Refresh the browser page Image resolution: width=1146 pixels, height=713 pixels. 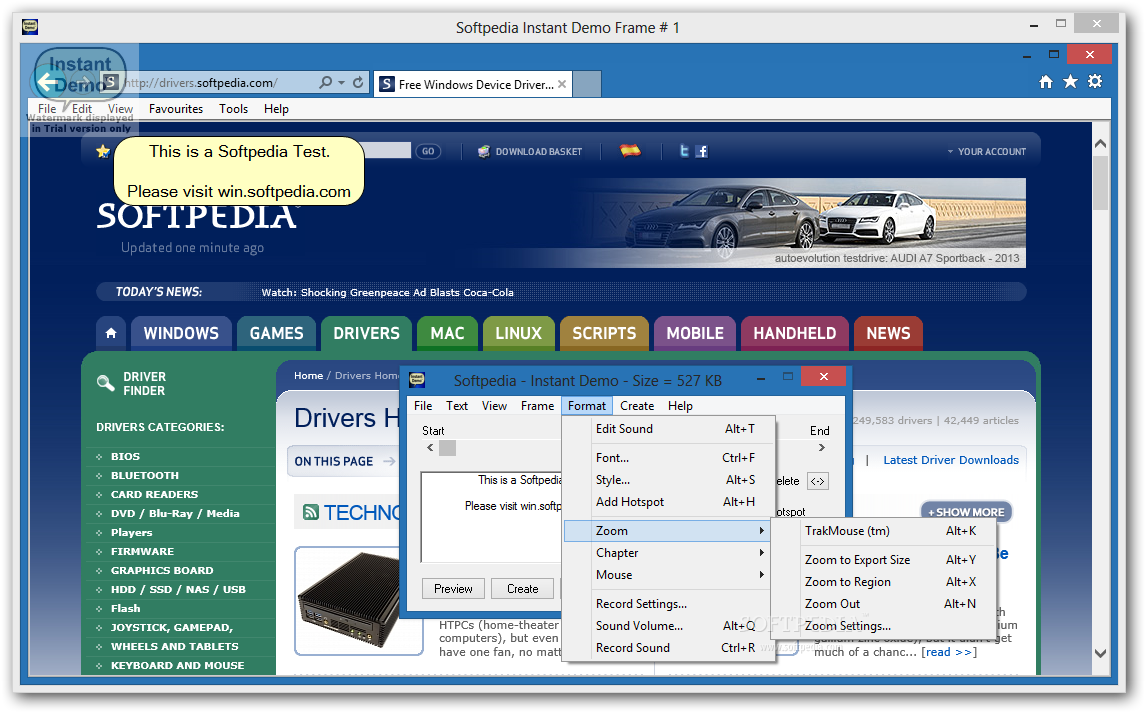point(358,83)
